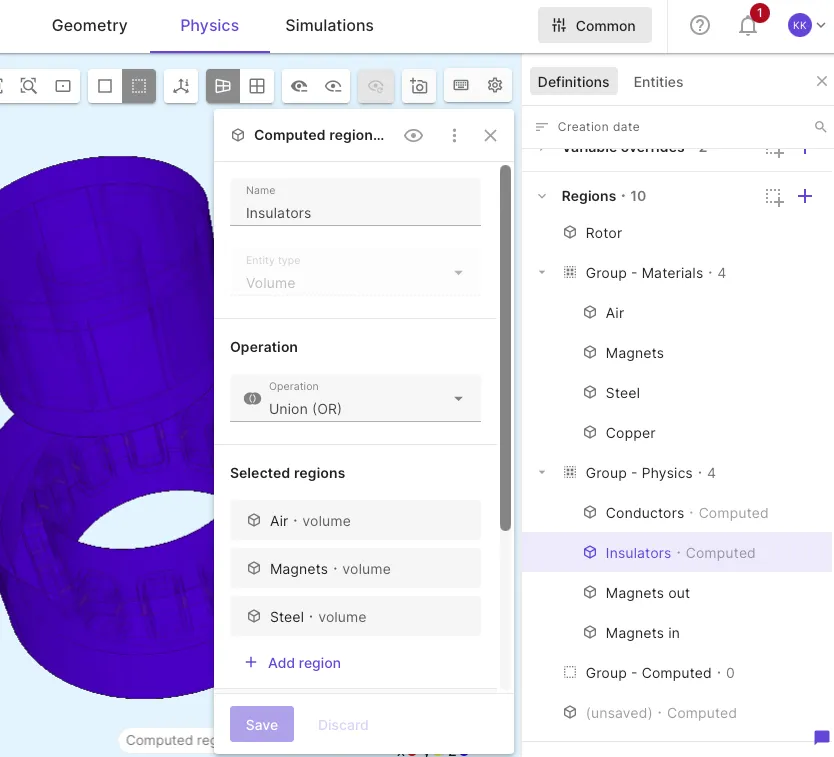
Task: Click the Group - Materials grid icon
Action: coord(570,272)
